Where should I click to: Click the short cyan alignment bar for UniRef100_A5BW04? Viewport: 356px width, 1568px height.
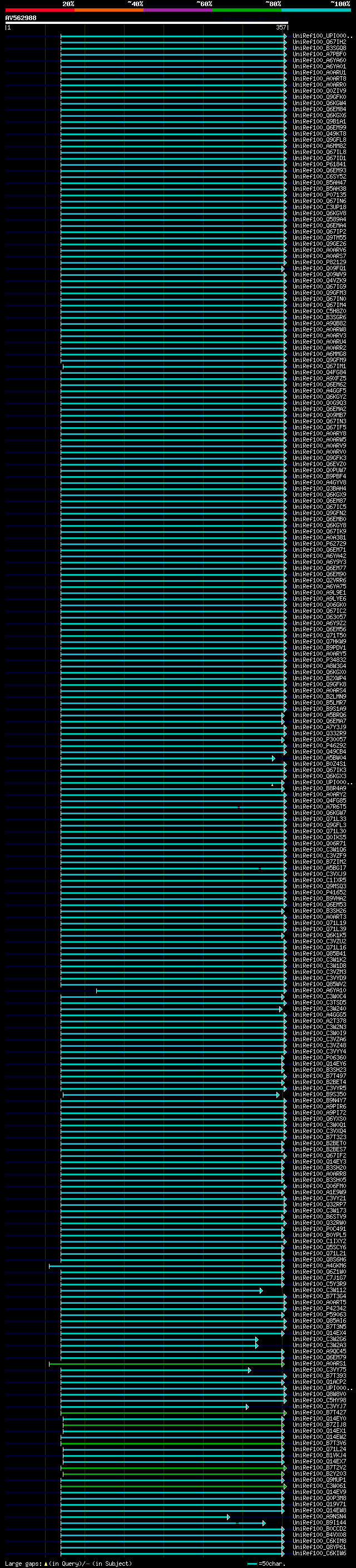coord(167,759)
